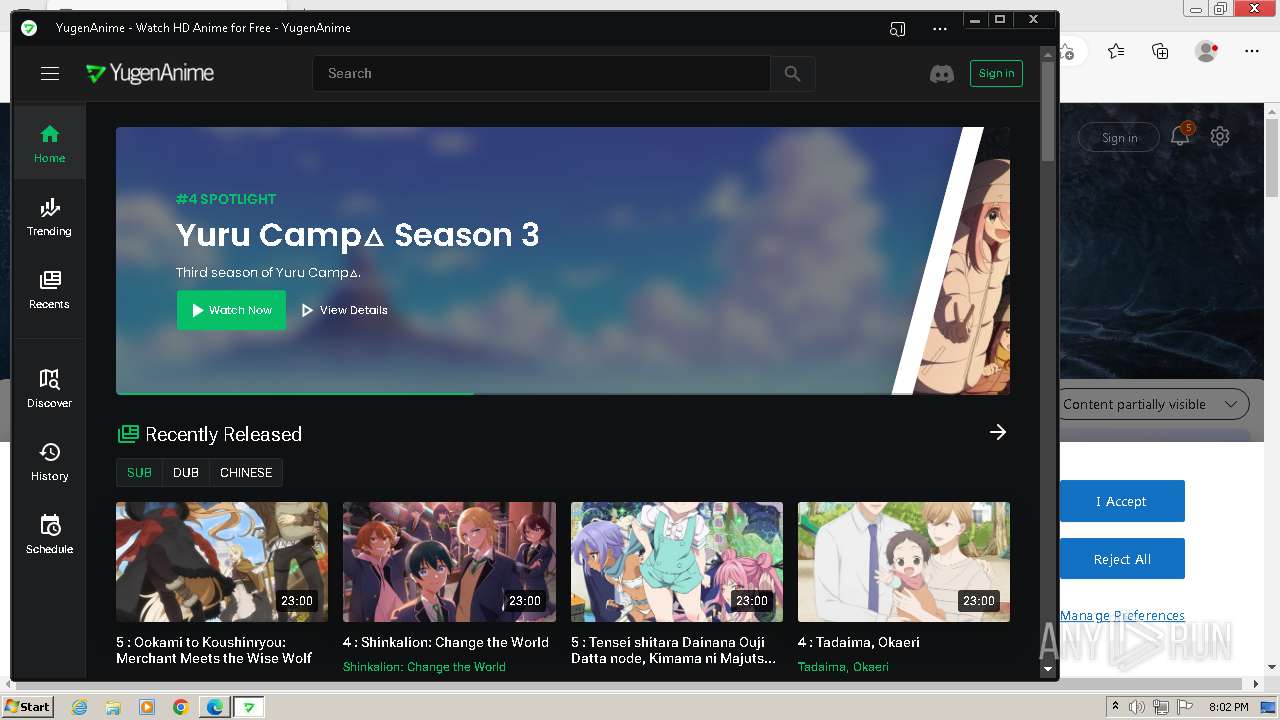Expand Content partially visible dropdown
This screenshot has width=1280, height=720.
pos(1154,404)
